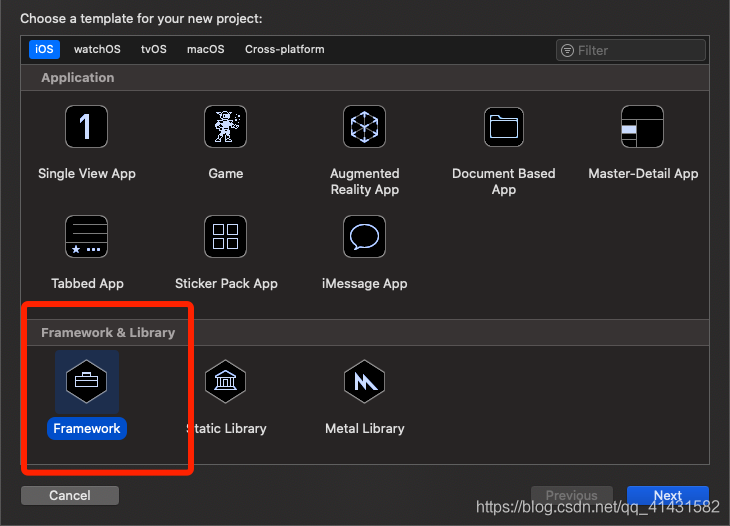
Task: Click the highlighted 'Framework' label
Action: (x=87, y=428)
